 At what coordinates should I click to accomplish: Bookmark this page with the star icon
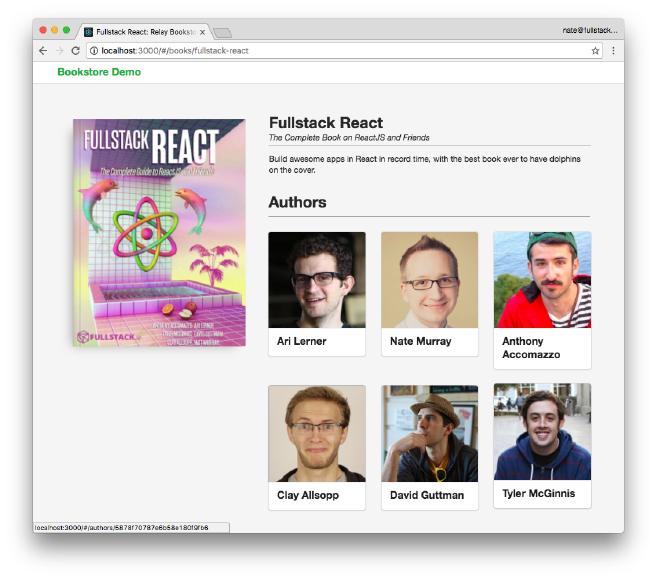point(595,51)
